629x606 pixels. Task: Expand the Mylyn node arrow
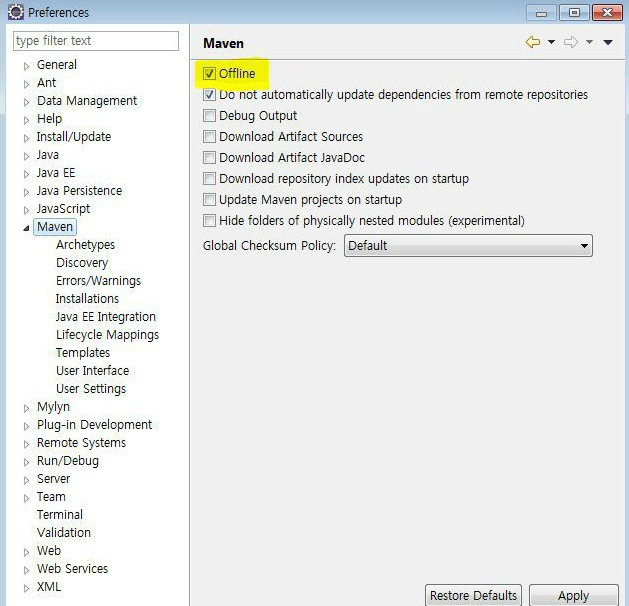pos(26,408)
